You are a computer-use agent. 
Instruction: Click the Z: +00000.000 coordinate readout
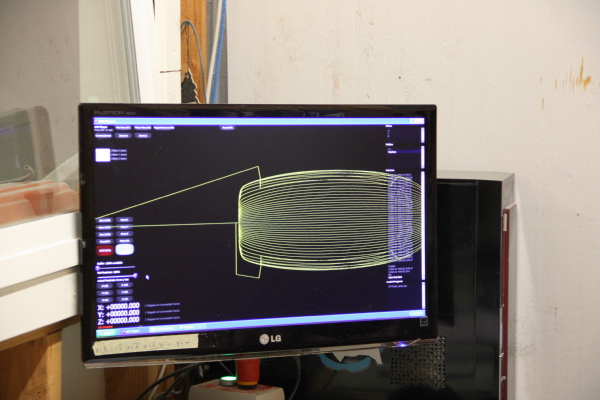[119, 320]
